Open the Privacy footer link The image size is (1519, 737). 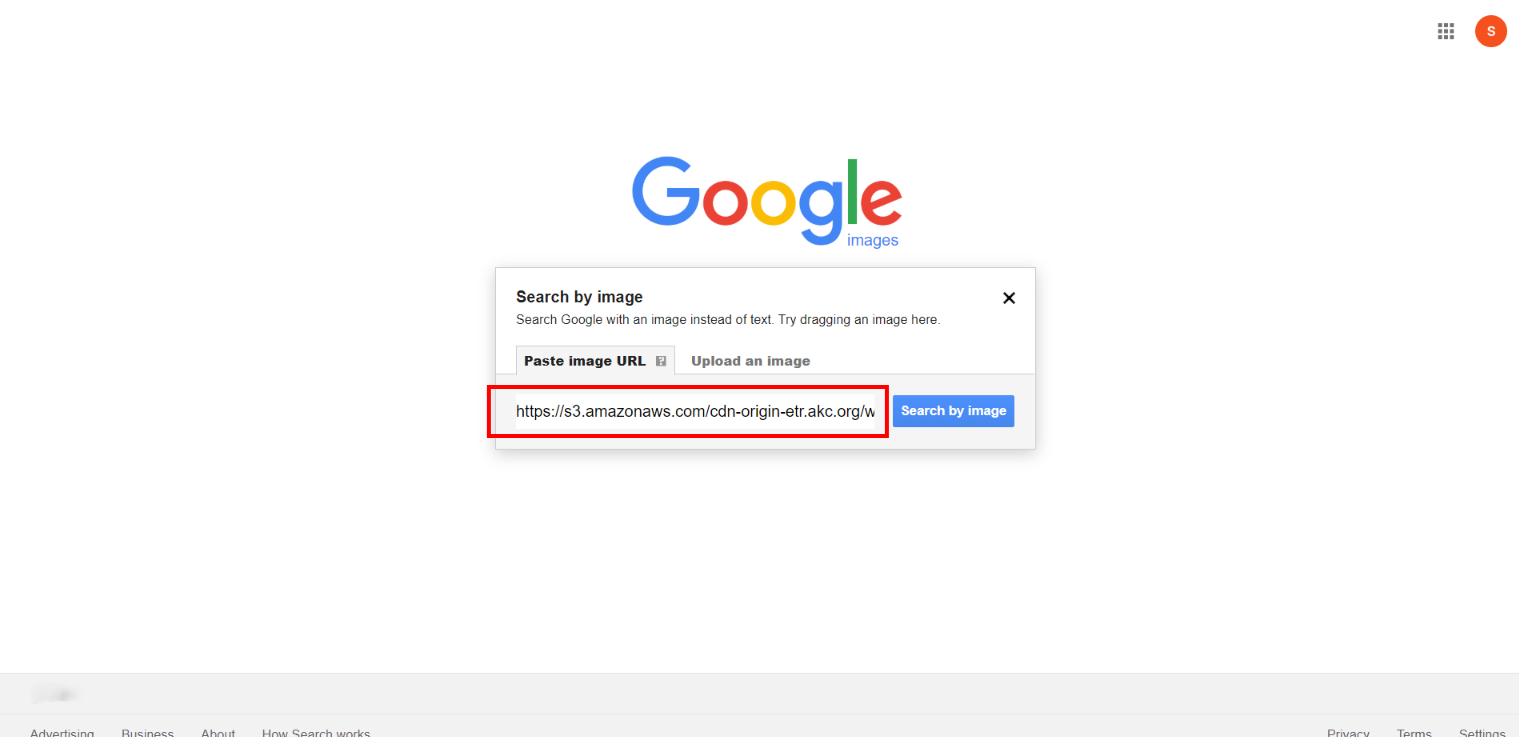1348,733
